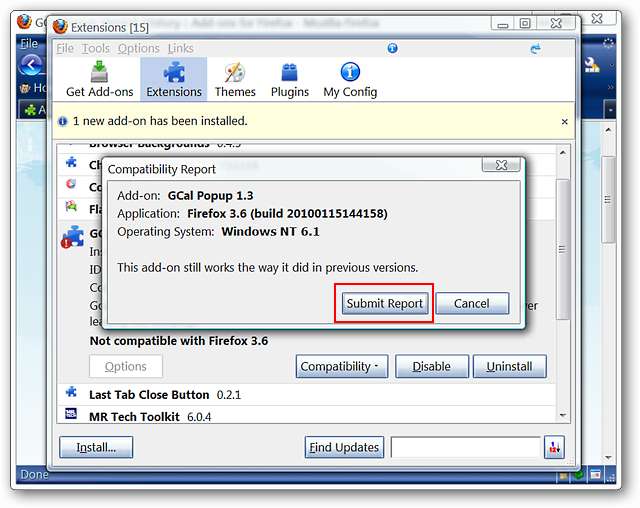This screenshot has width=640, height=508.
Task: Select MR Tech Toolkit extension row
Action: tap(306, 415)
